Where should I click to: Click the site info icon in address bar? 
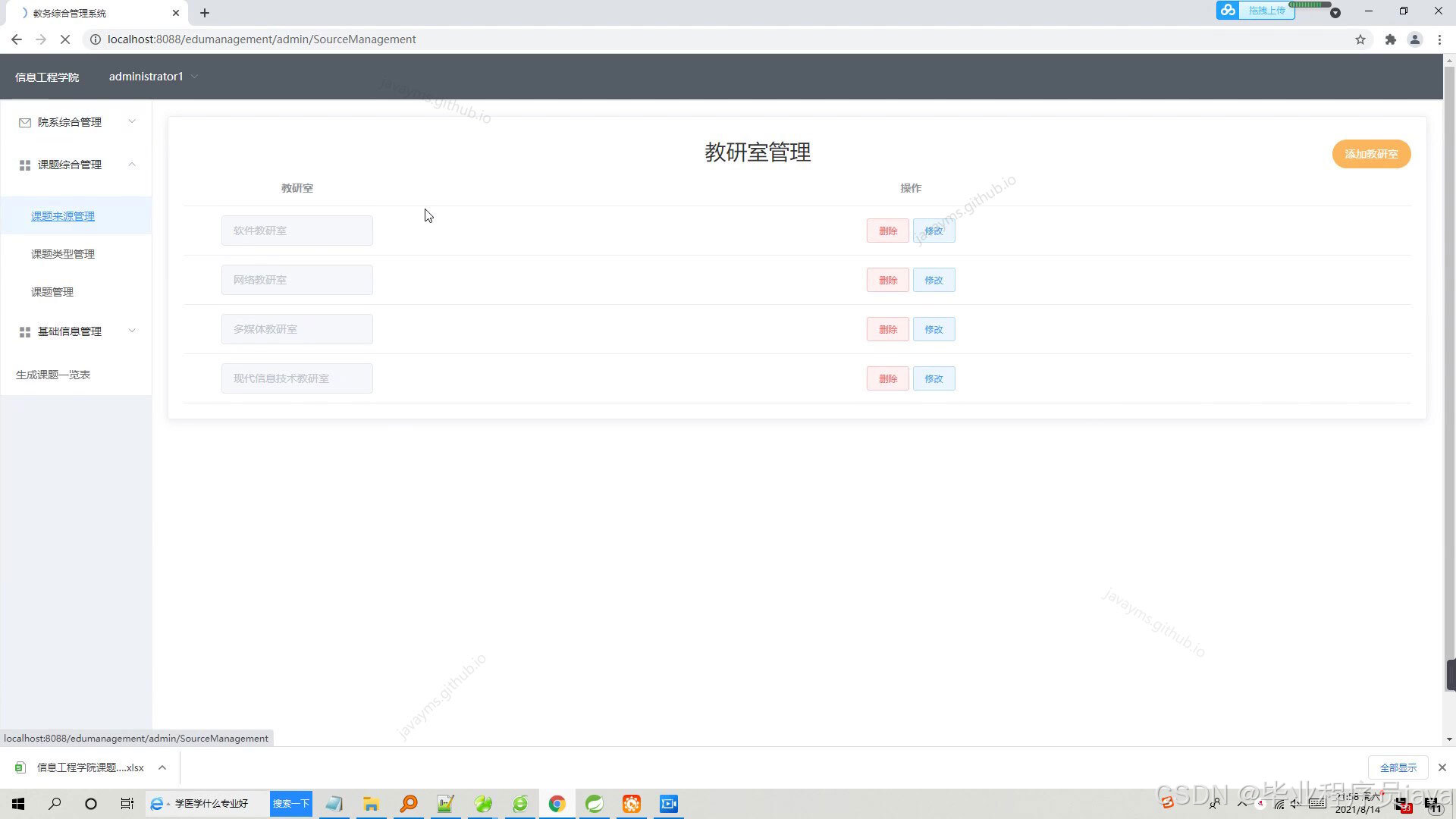(96, 39)
